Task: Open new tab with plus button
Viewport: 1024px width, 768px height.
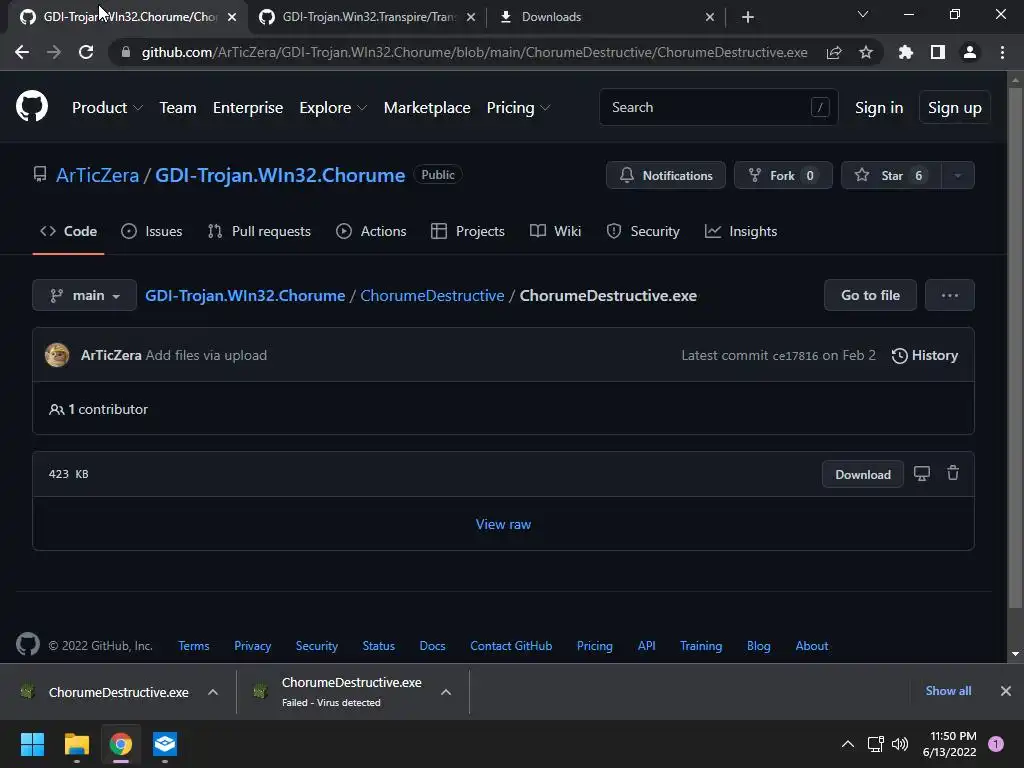Action: click(x=748, y=17)
